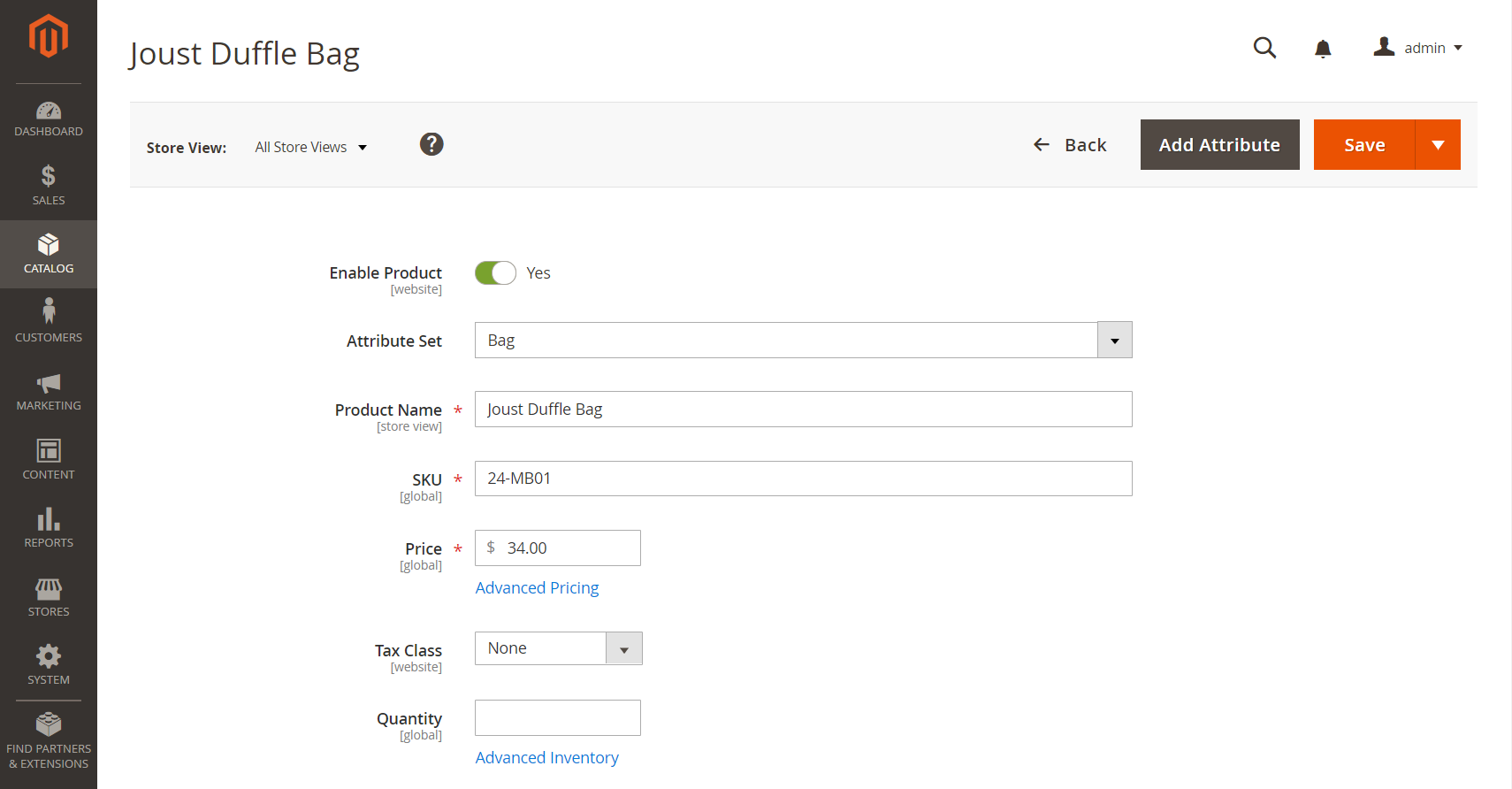Click the store view help question mark
The image size is (1512, 789).
tap(431, 144)
